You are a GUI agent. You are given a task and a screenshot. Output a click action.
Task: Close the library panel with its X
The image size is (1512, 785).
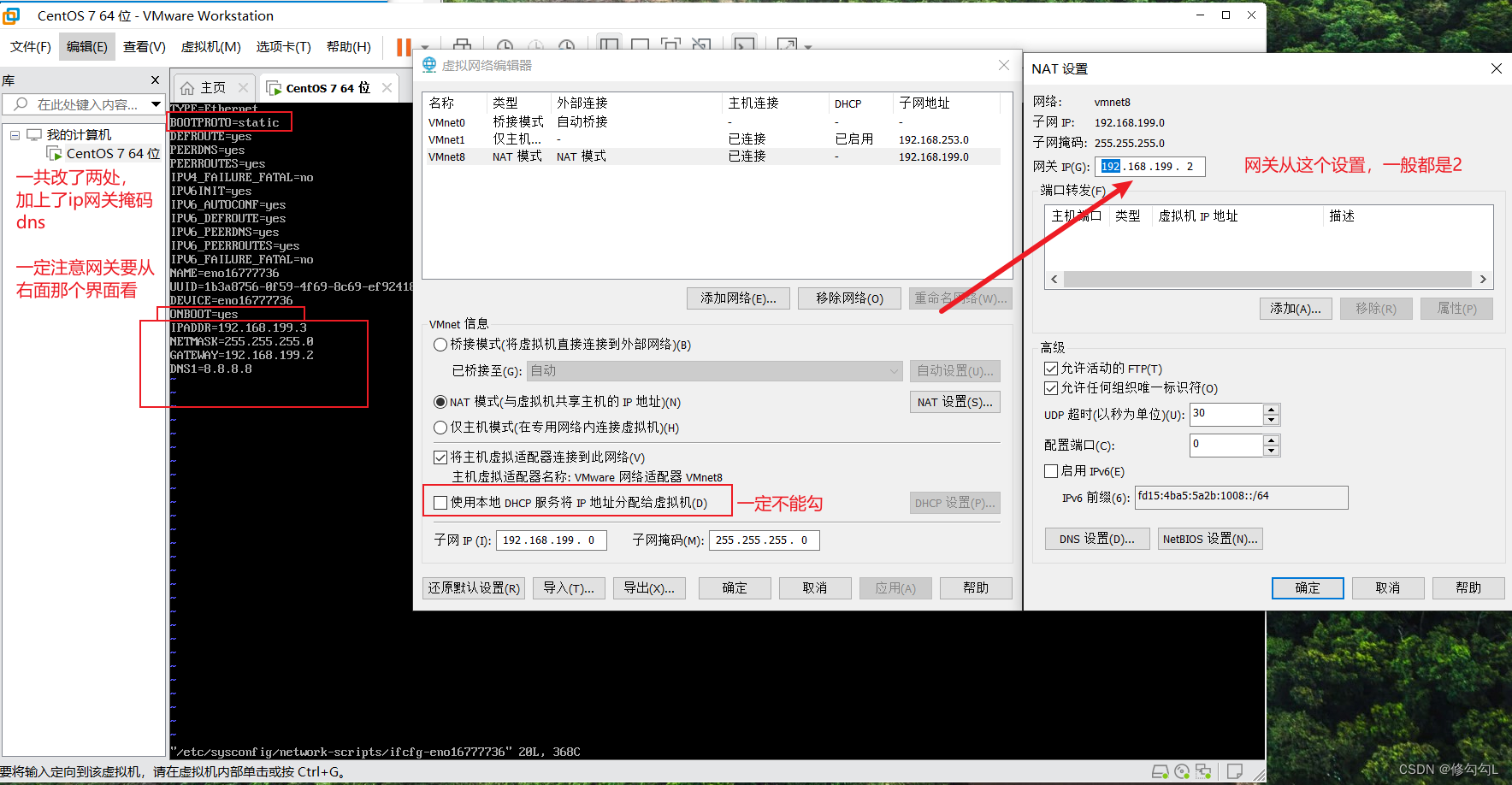[x=155, y=80]
